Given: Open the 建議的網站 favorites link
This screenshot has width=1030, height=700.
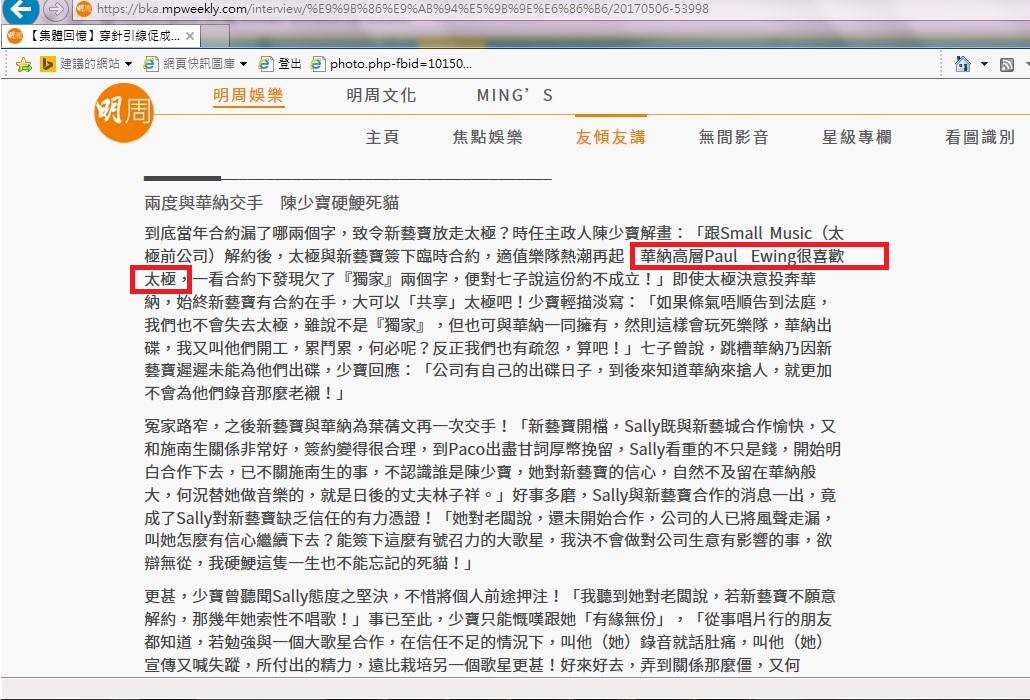Looking at the screenshot, I should click(x=90, y=64).
